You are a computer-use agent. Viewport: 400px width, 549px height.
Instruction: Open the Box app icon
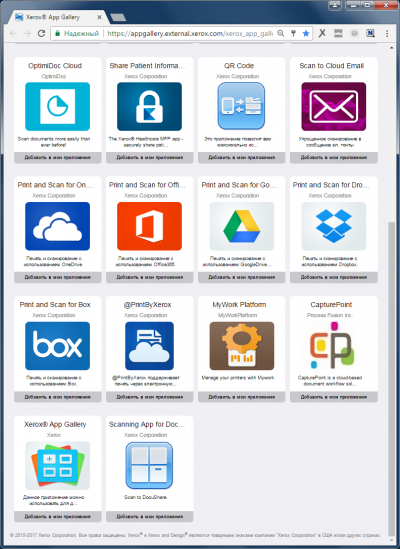57,346
